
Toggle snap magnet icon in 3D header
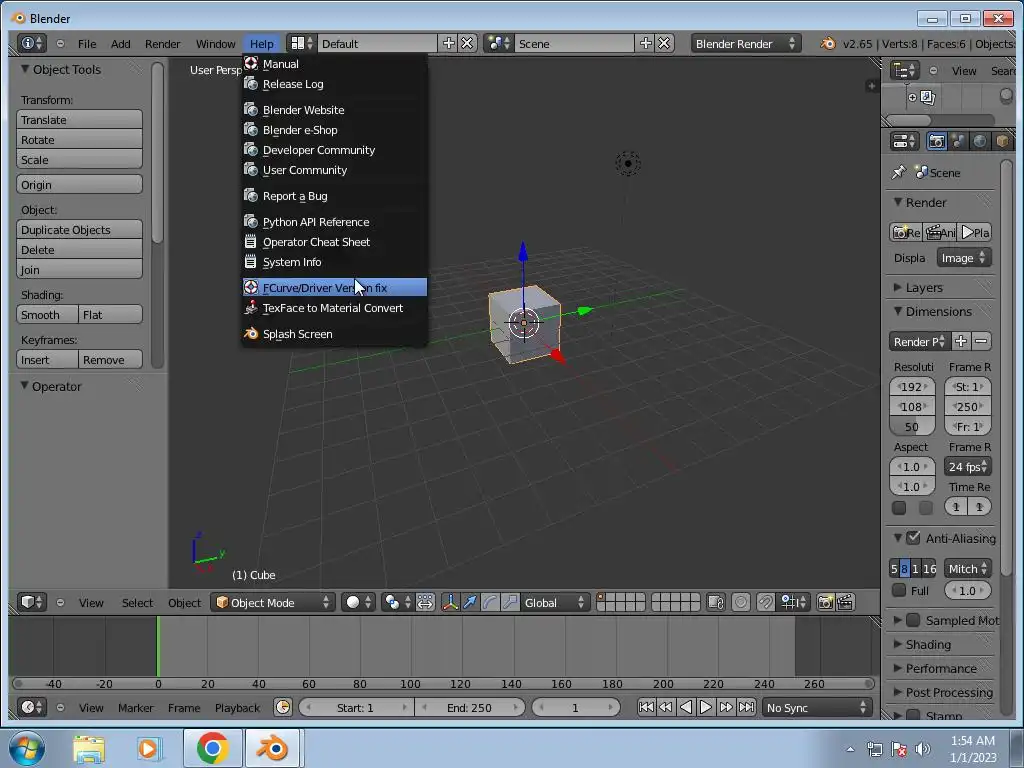[765, 602]
